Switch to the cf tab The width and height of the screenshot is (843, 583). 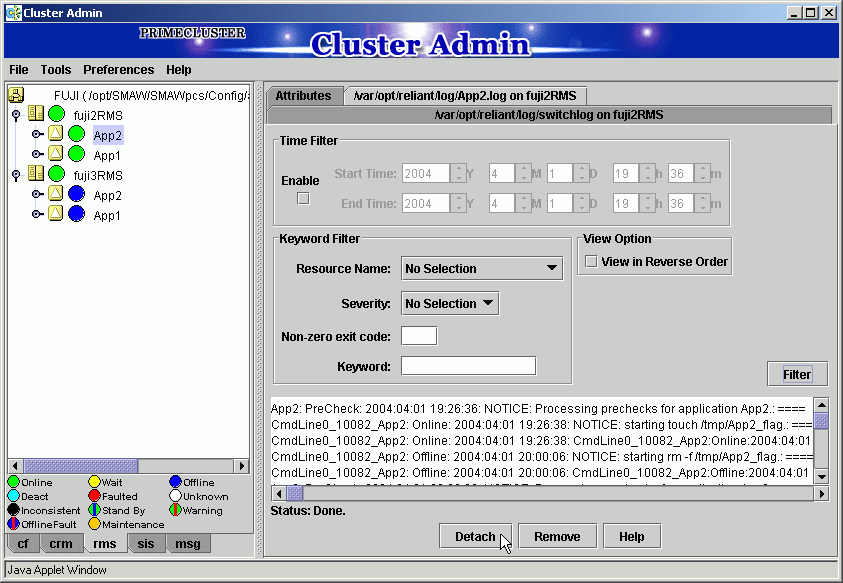(23, 544)
